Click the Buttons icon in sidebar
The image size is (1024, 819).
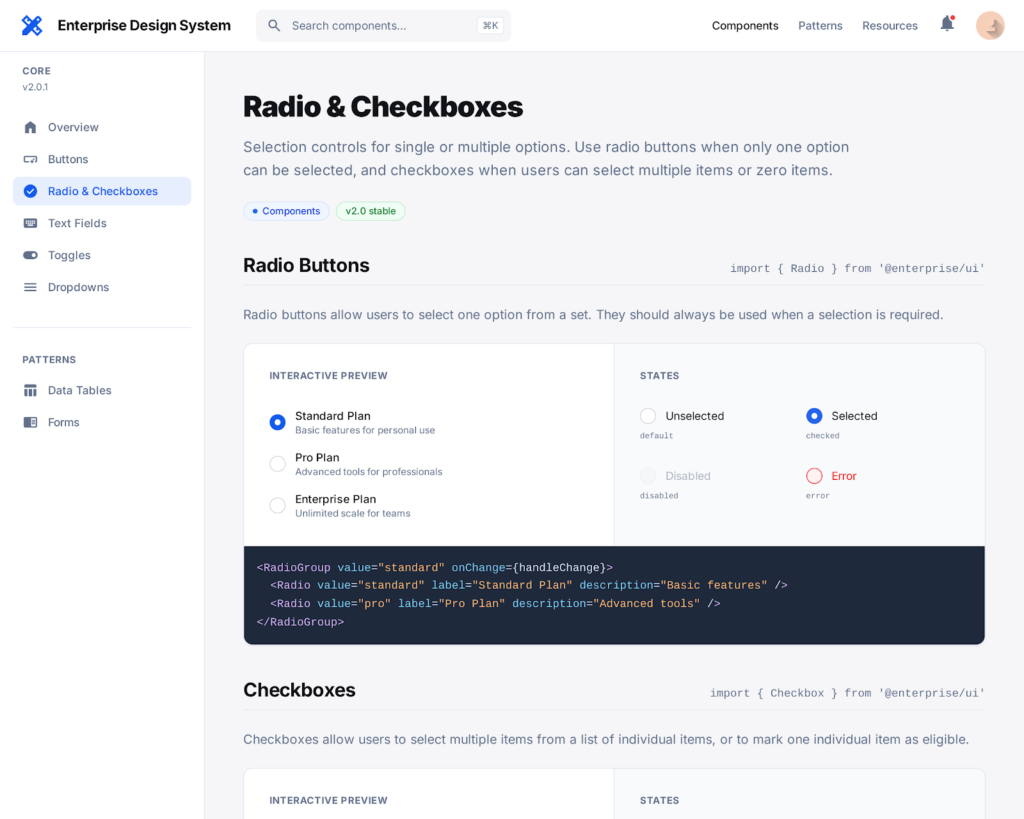point(30,159)
